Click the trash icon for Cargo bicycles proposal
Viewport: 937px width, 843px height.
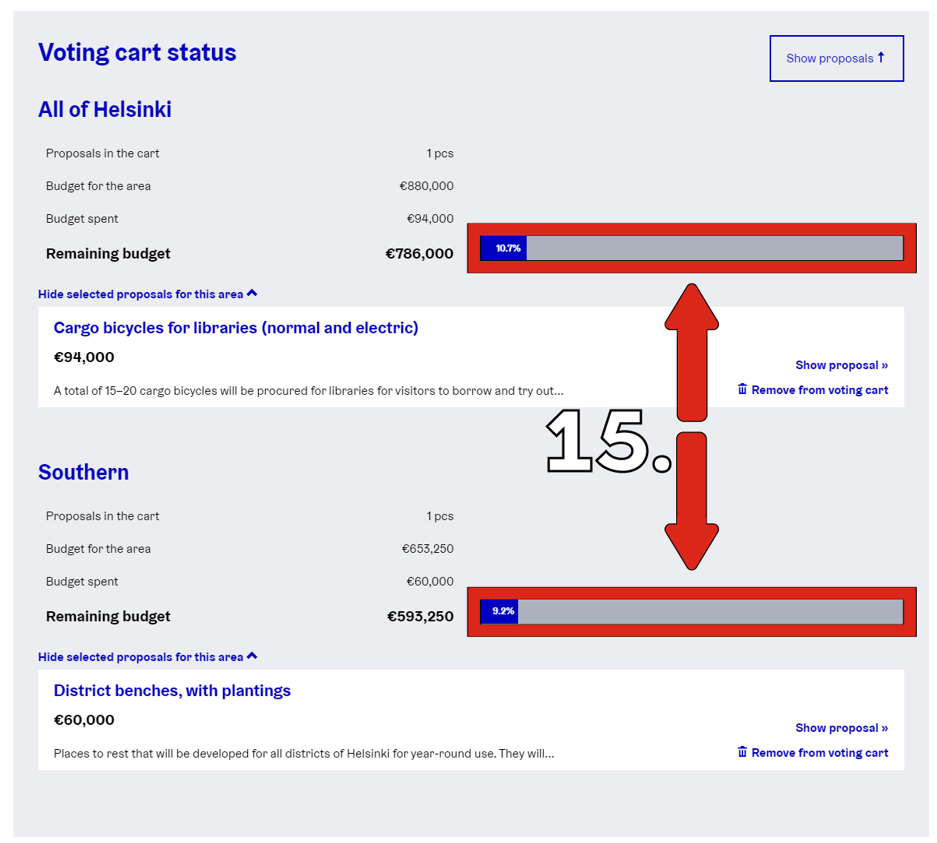[x=742, y=389]
